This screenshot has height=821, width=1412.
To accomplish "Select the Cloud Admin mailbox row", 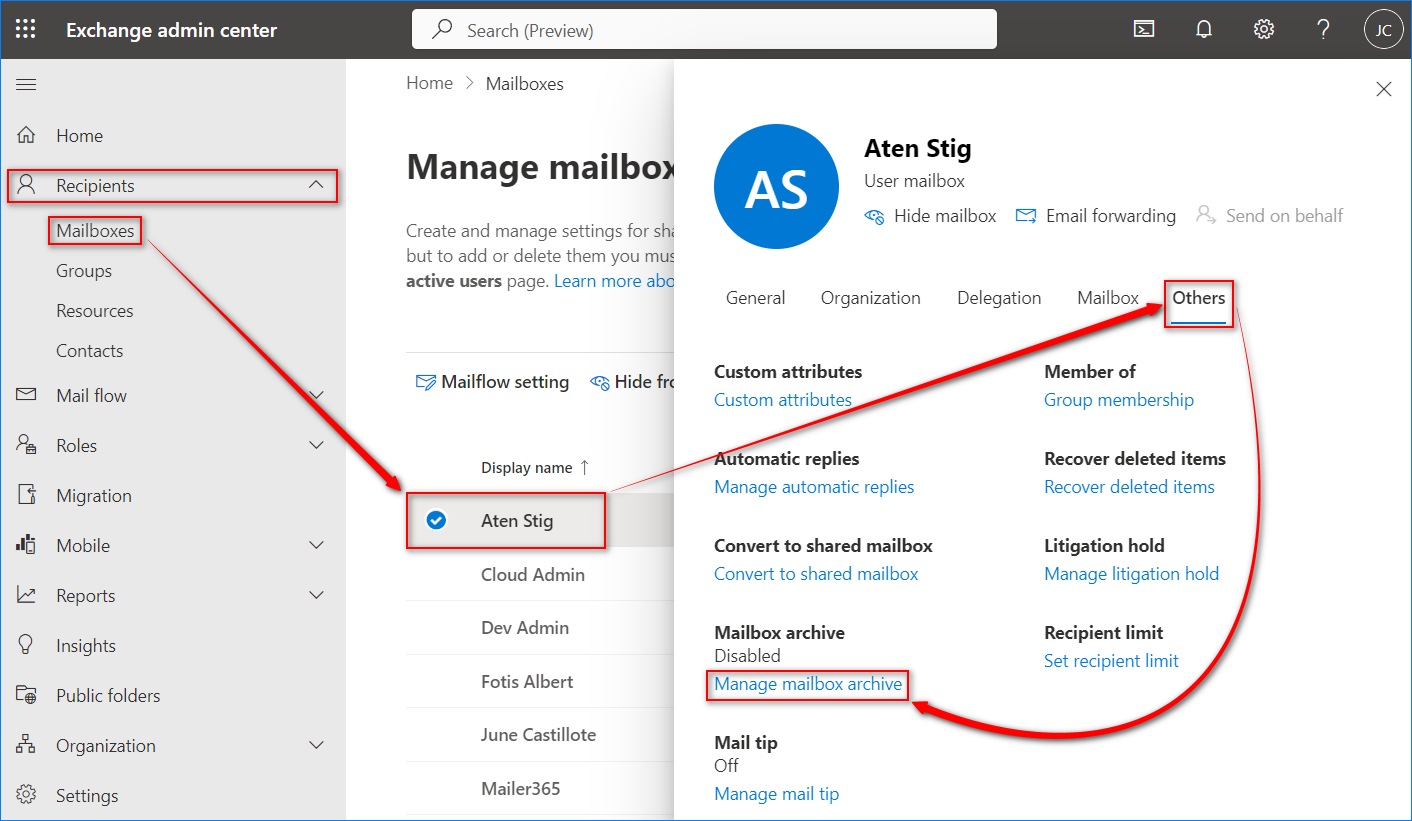I will (x=540, y=574).
